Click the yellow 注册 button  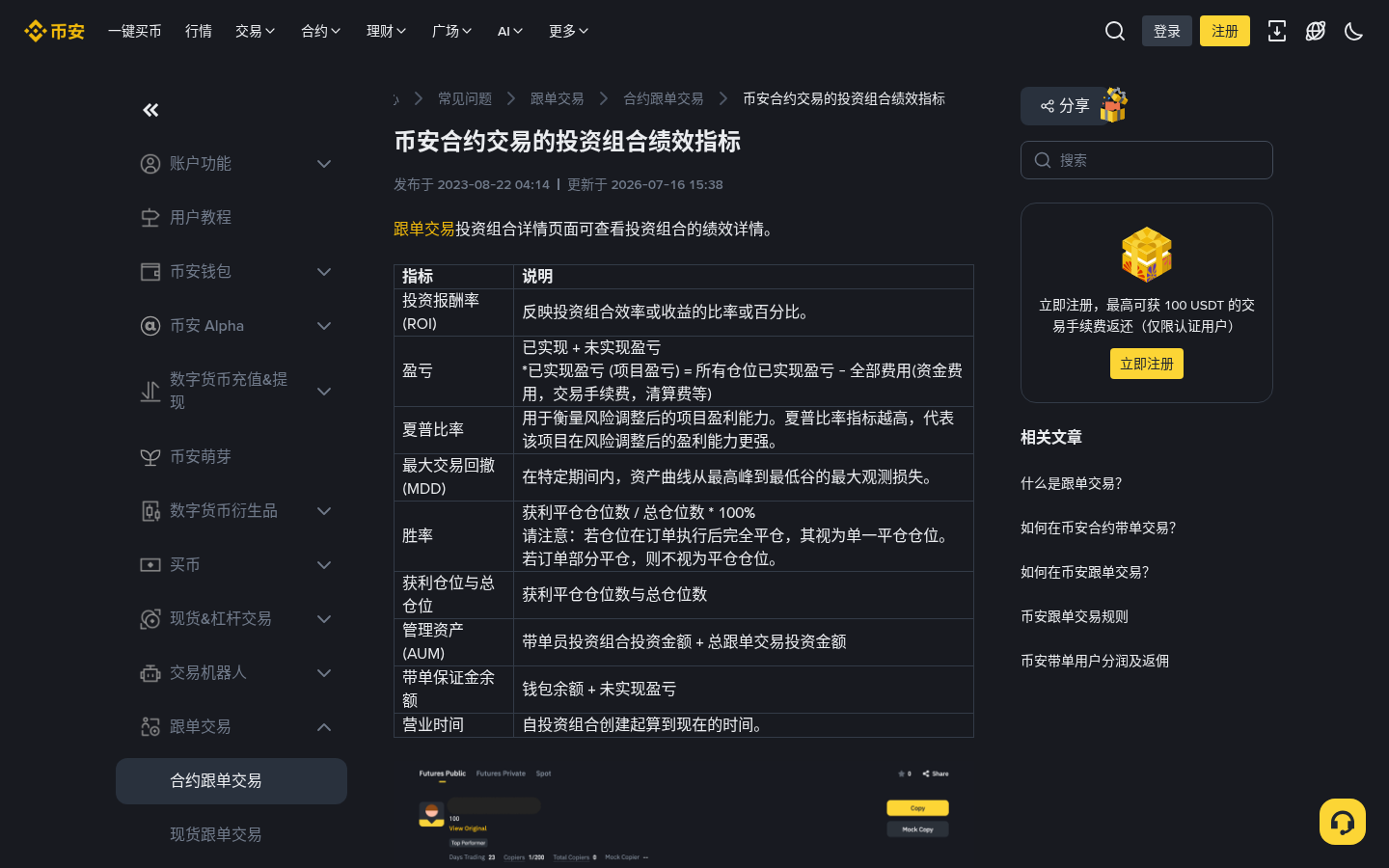pos(1225,31)
